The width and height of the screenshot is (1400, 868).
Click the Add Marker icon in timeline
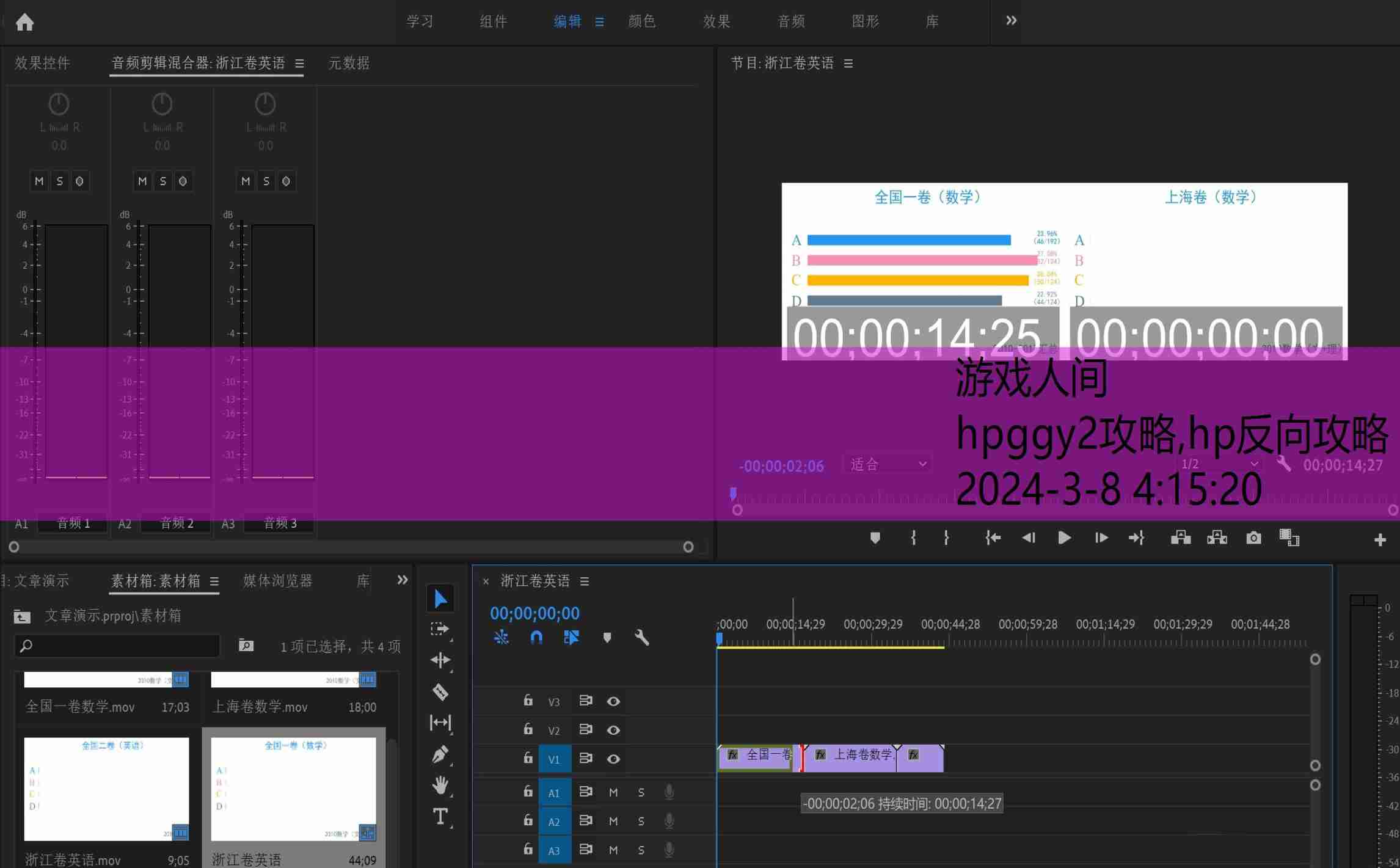coord(607,638)
